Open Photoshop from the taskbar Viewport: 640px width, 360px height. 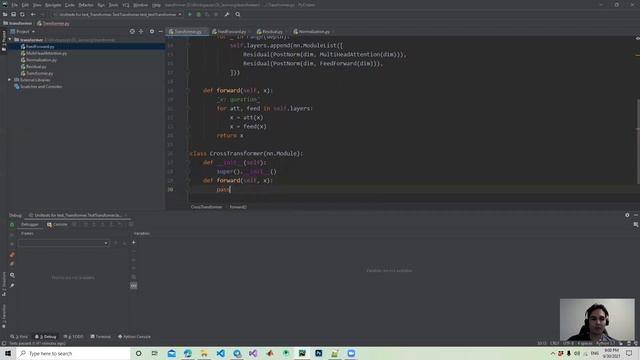click(318, 353)
